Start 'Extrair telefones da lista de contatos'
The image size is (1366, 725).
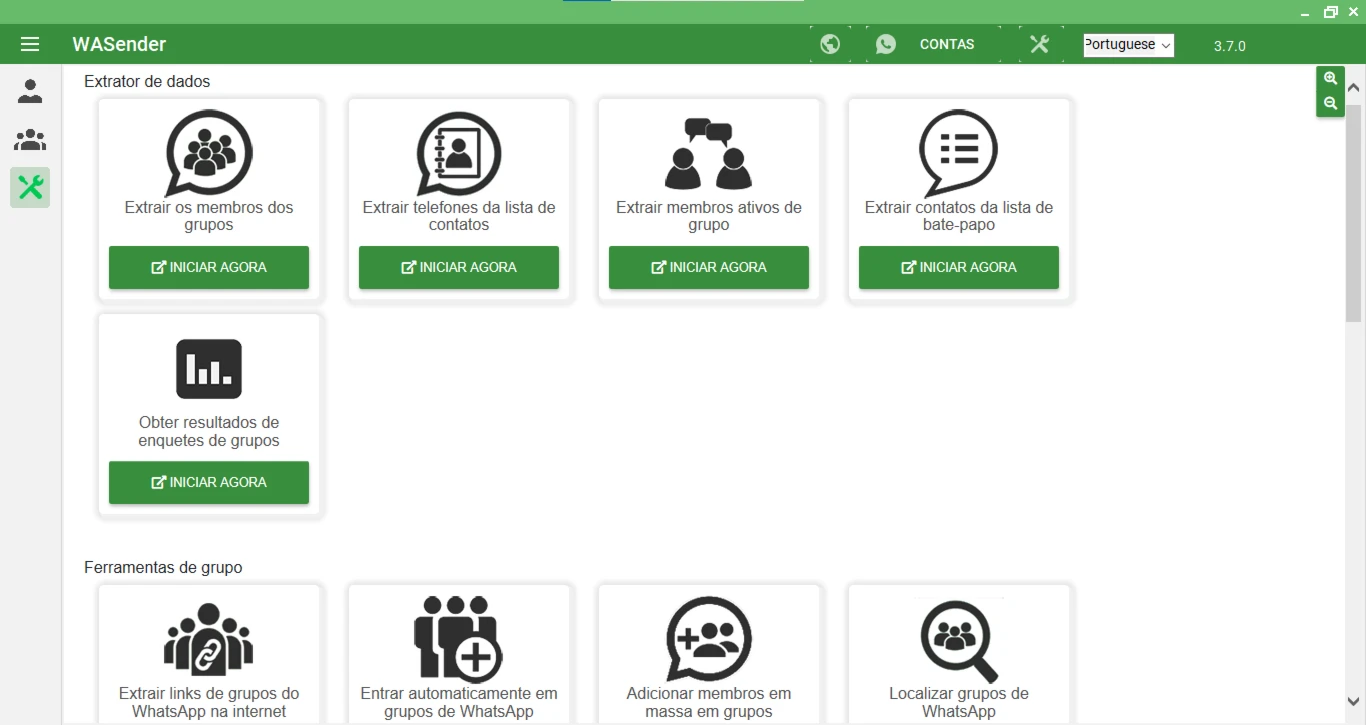[459, 267]
